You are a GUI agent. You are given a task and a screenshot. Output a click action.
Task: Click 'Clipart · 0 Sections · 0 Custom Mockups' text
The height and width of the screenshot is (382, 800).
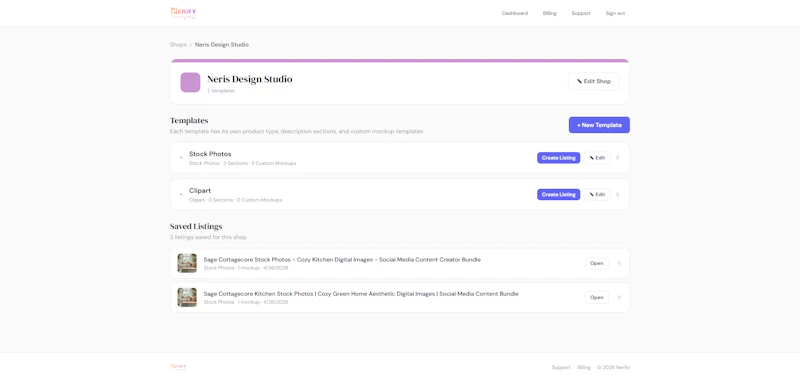235,200
